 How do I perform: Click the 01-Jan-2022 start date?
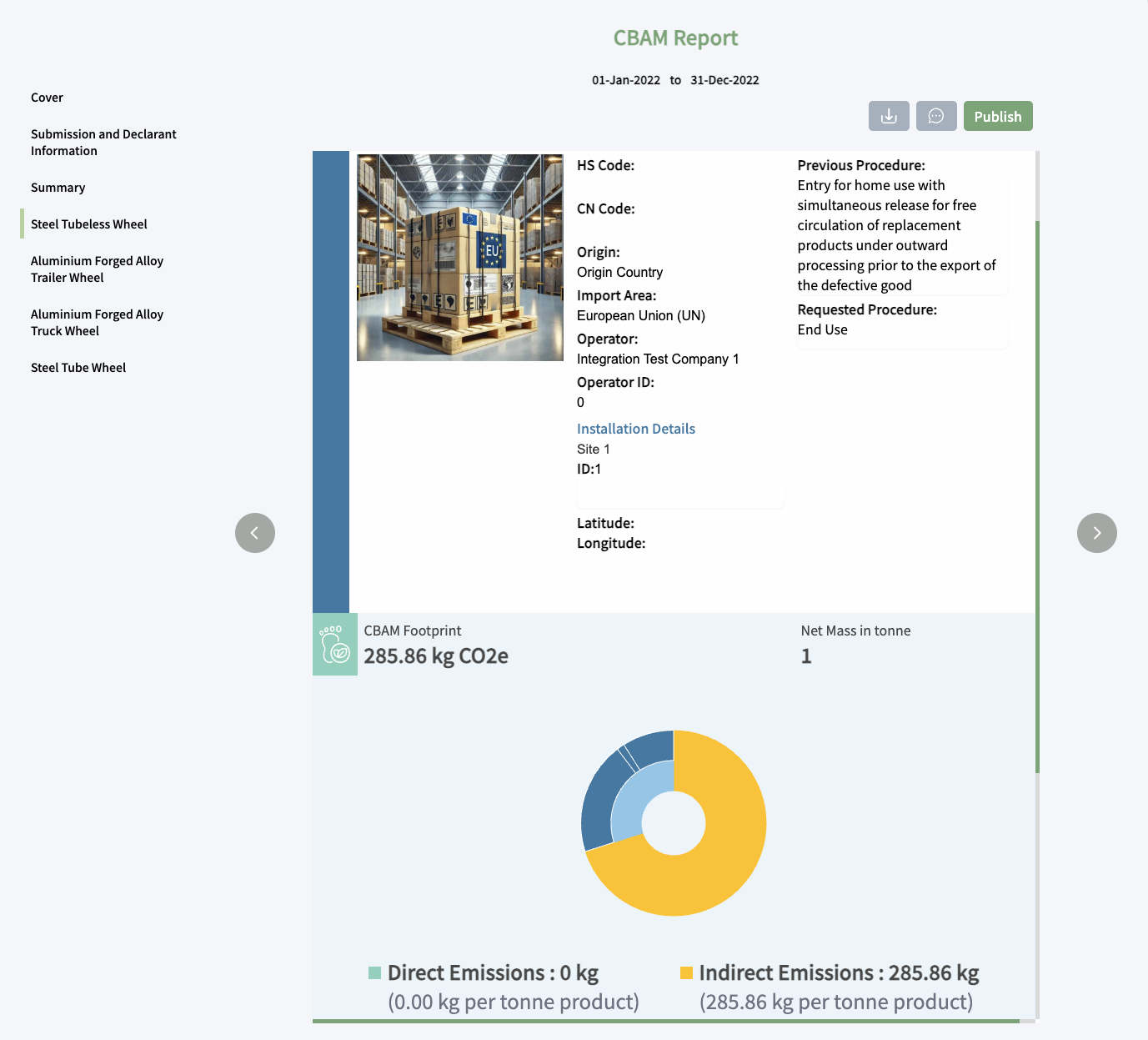coord(626,80)
